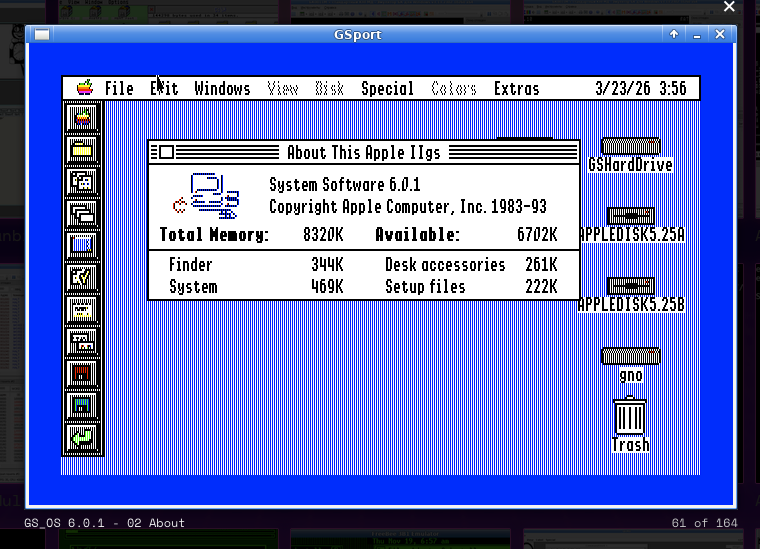Click the date and time clock display
This screenshot has width=760, height=549.
point(640,89)
